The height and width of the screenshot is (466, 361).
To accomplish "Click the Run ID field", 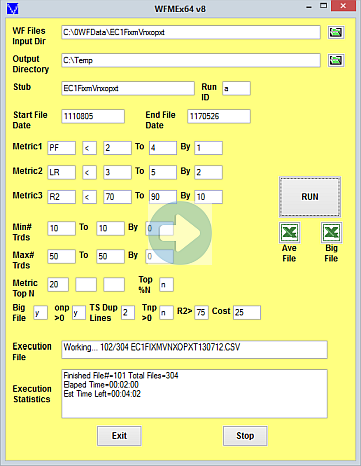I will click(236, 88).
